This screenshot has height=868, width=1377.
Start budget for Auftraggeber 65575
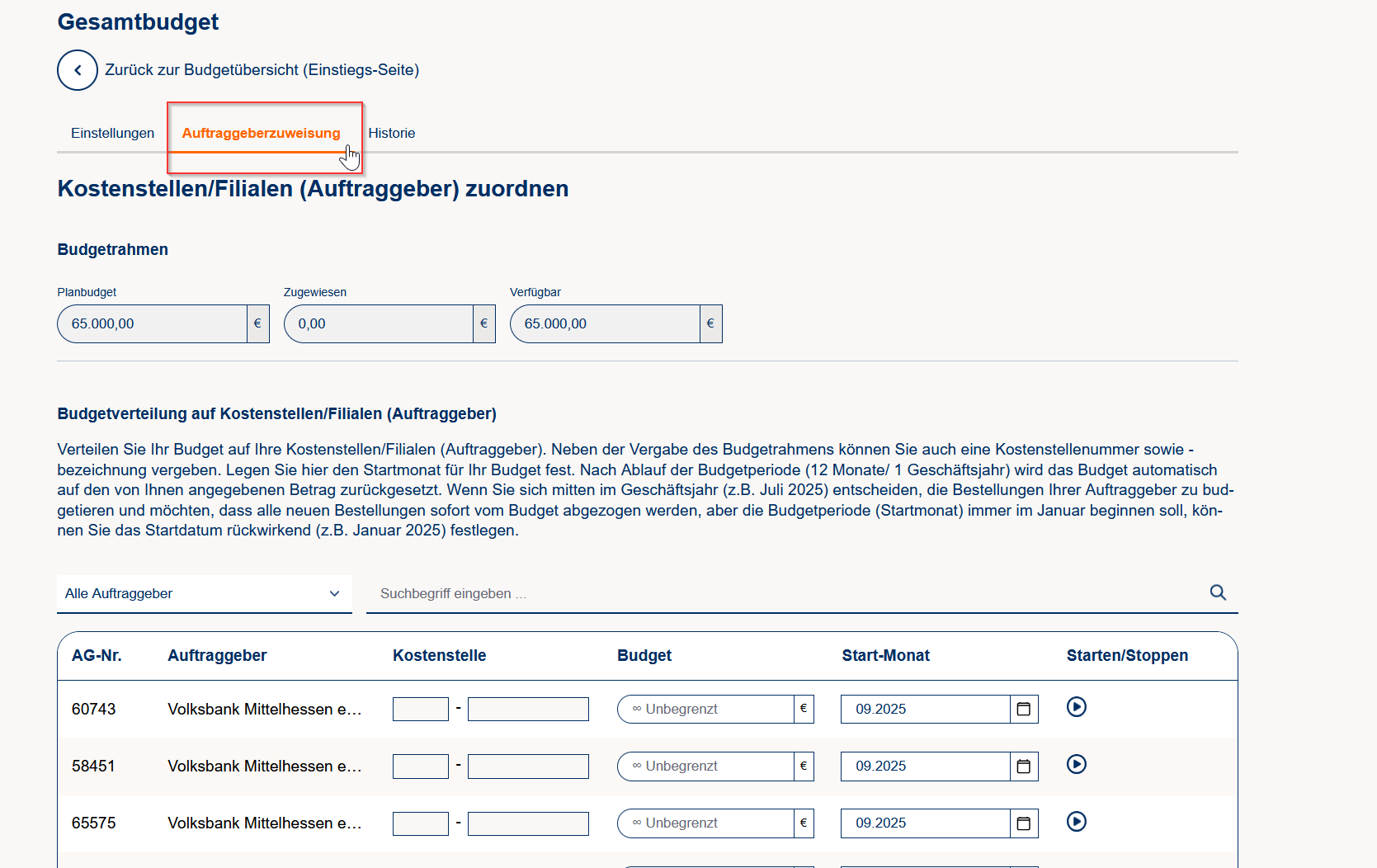(1076, 821)
